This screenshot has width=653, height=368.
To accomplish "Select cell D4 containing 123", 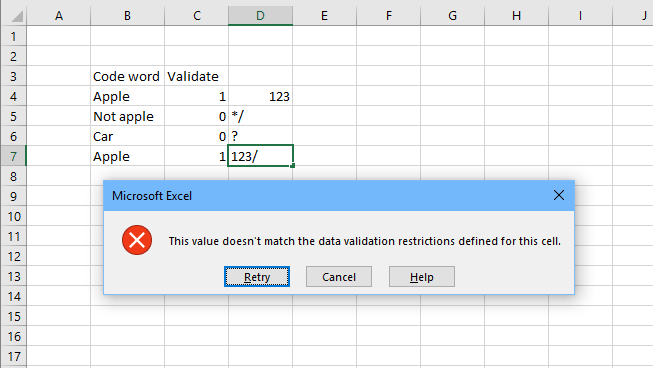I will point(260,96).
